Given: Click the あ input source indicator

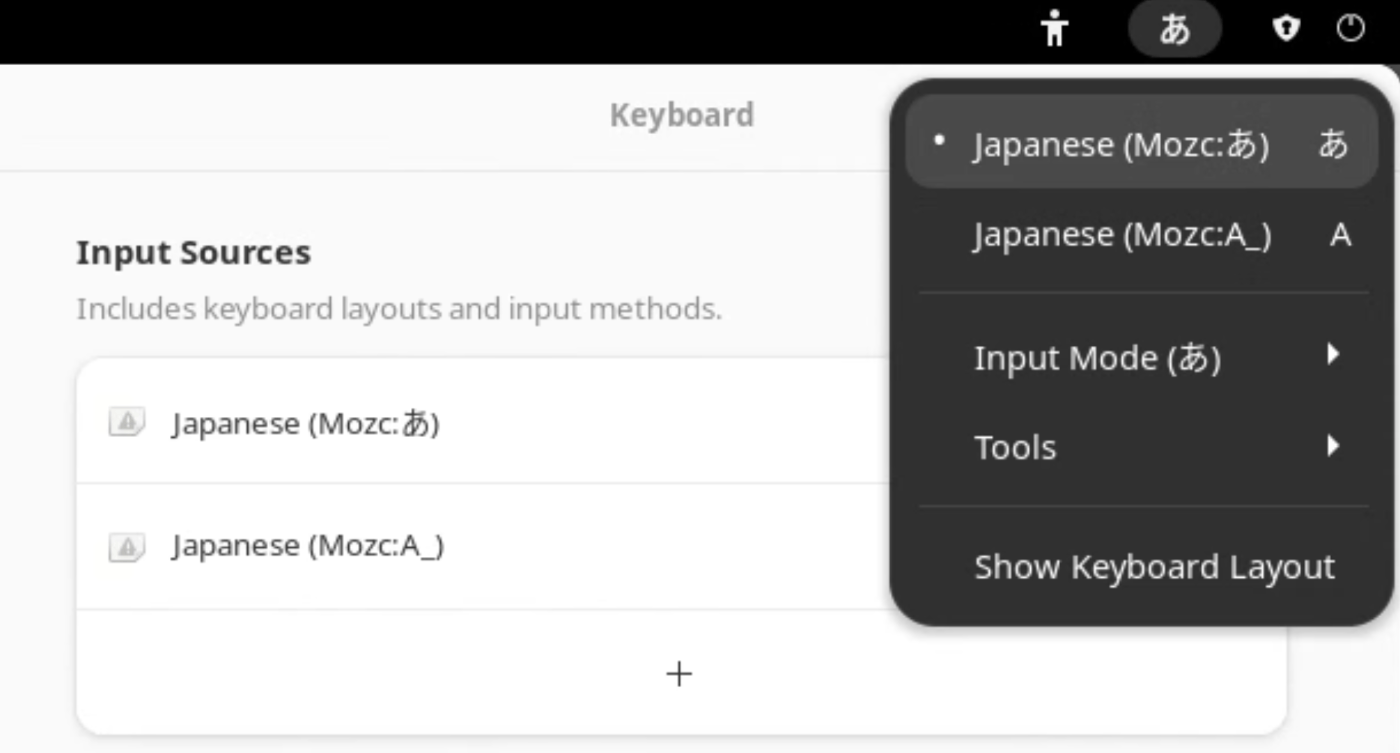Looking at the screenshot, I should coord(1175,29).
